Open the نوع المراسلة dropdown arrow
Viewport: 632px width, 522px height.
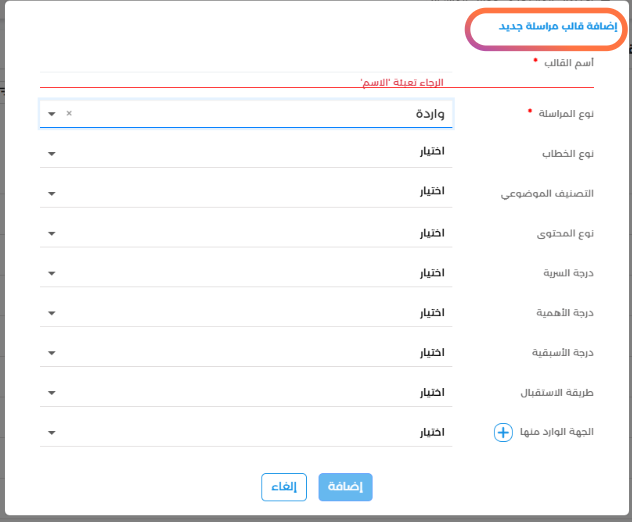pos(52,114)
